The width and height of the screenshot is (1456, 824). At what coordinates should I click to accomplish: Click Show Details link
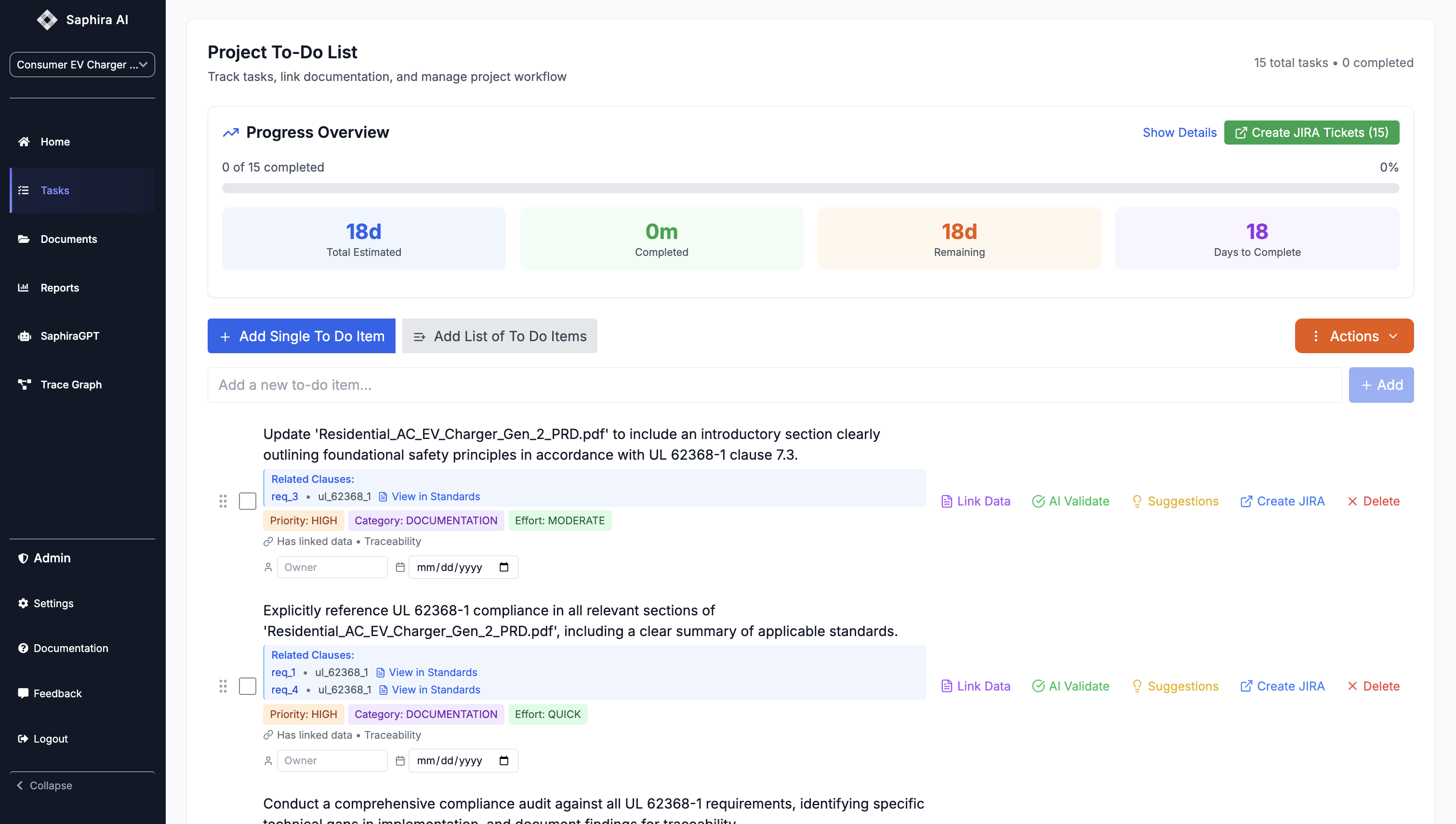(1179, 133)
